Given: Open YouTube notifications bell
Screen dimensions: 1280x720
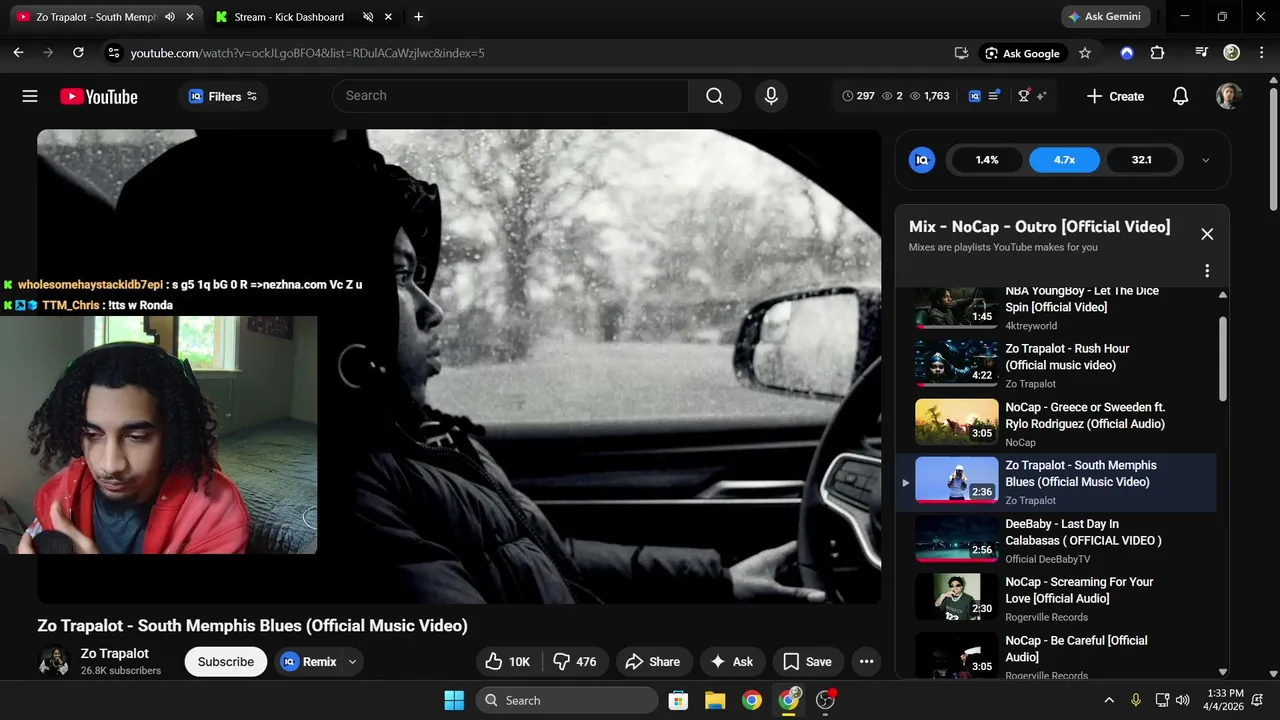Looking at the screenshot, I should pyautogui.click(x=1180, y=96).
